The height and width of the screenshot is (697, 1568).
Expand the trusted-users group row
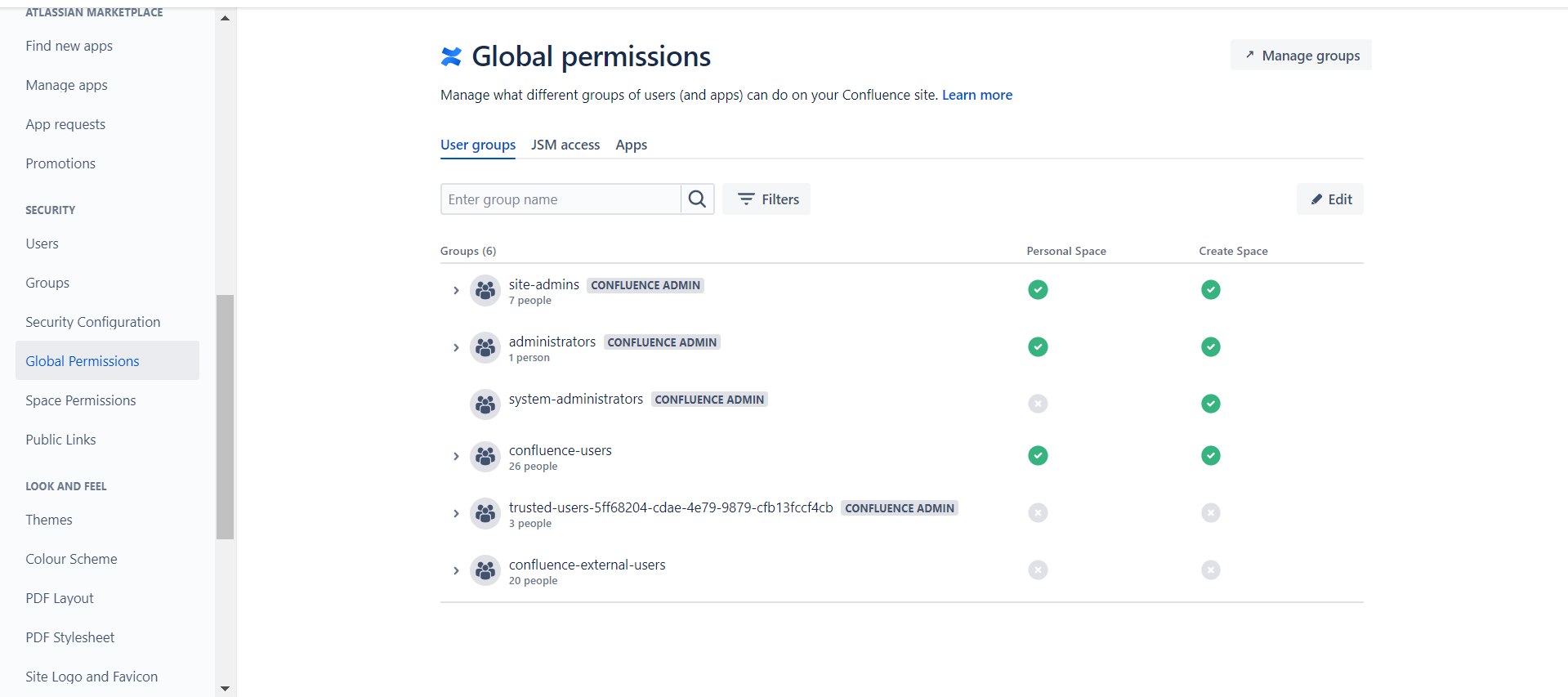pos(456,514)
